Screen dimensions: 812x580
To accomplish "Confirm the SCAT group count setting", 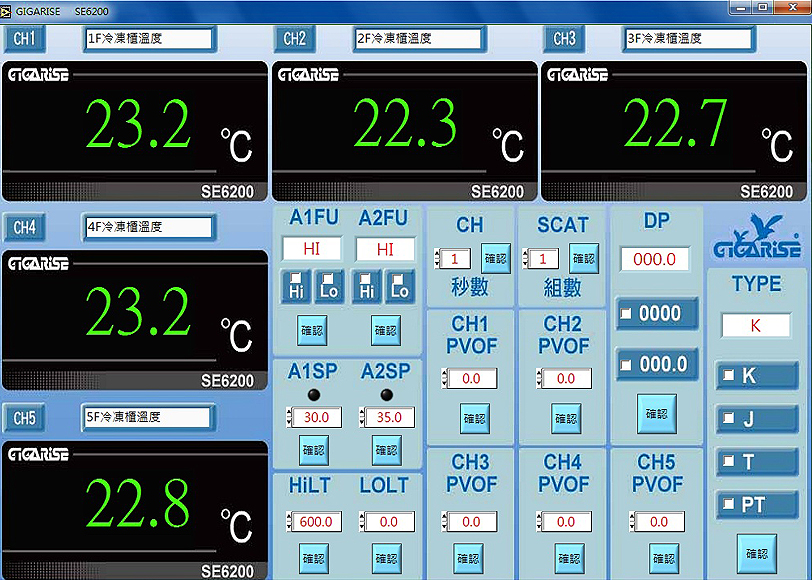I will point(584,258).
